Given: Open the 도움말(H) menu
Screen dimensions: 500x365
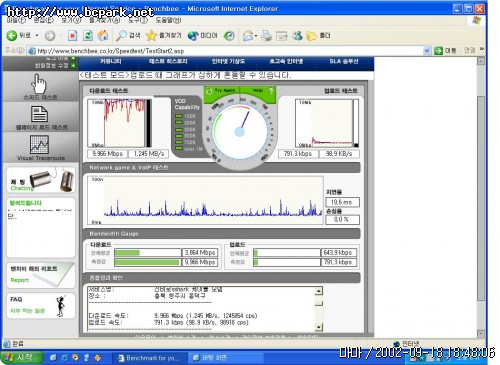Looking at the screenshot, I should [168, 20].
